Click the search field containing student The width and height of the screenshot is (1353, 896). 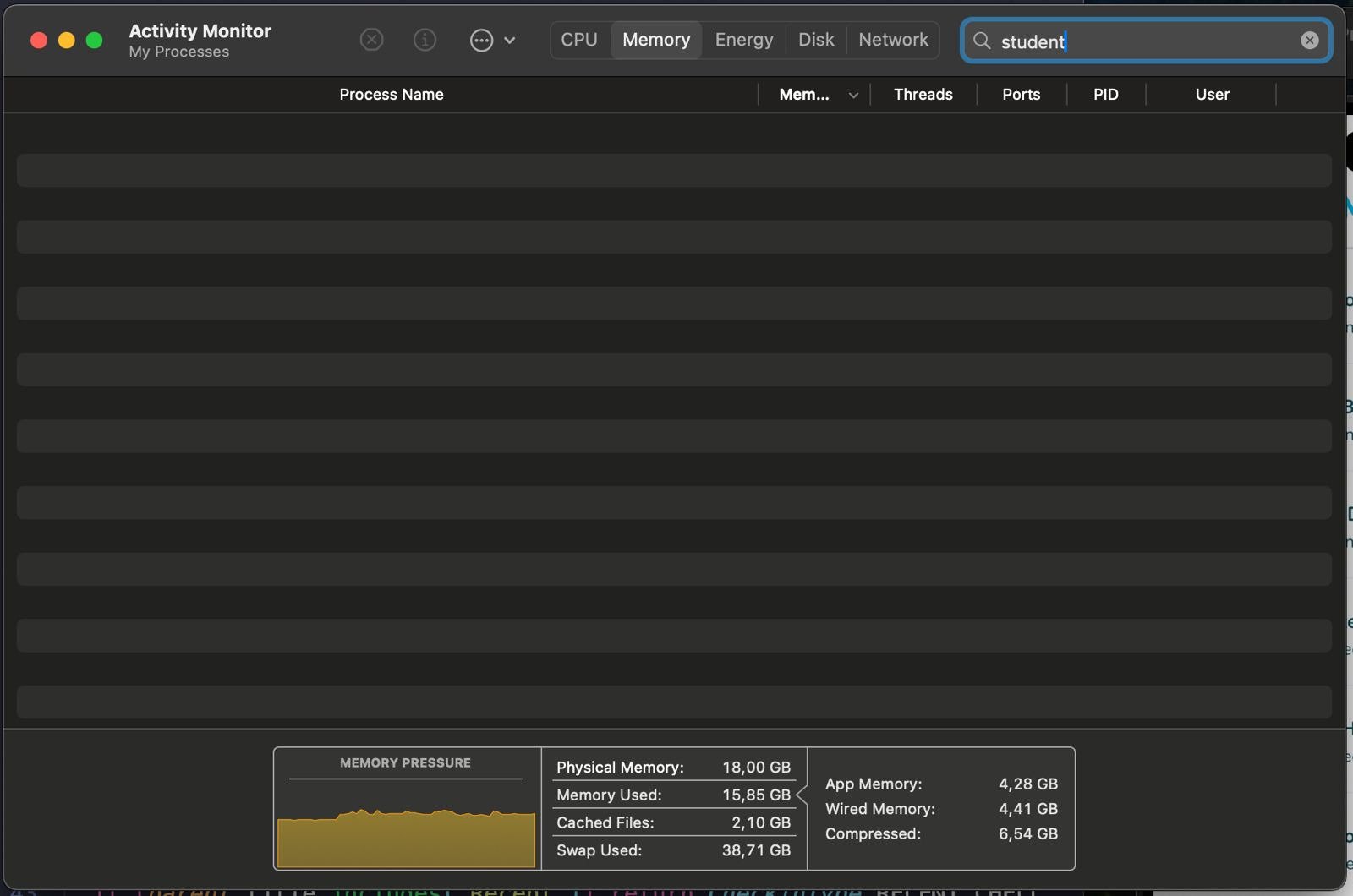point(1146,41)
